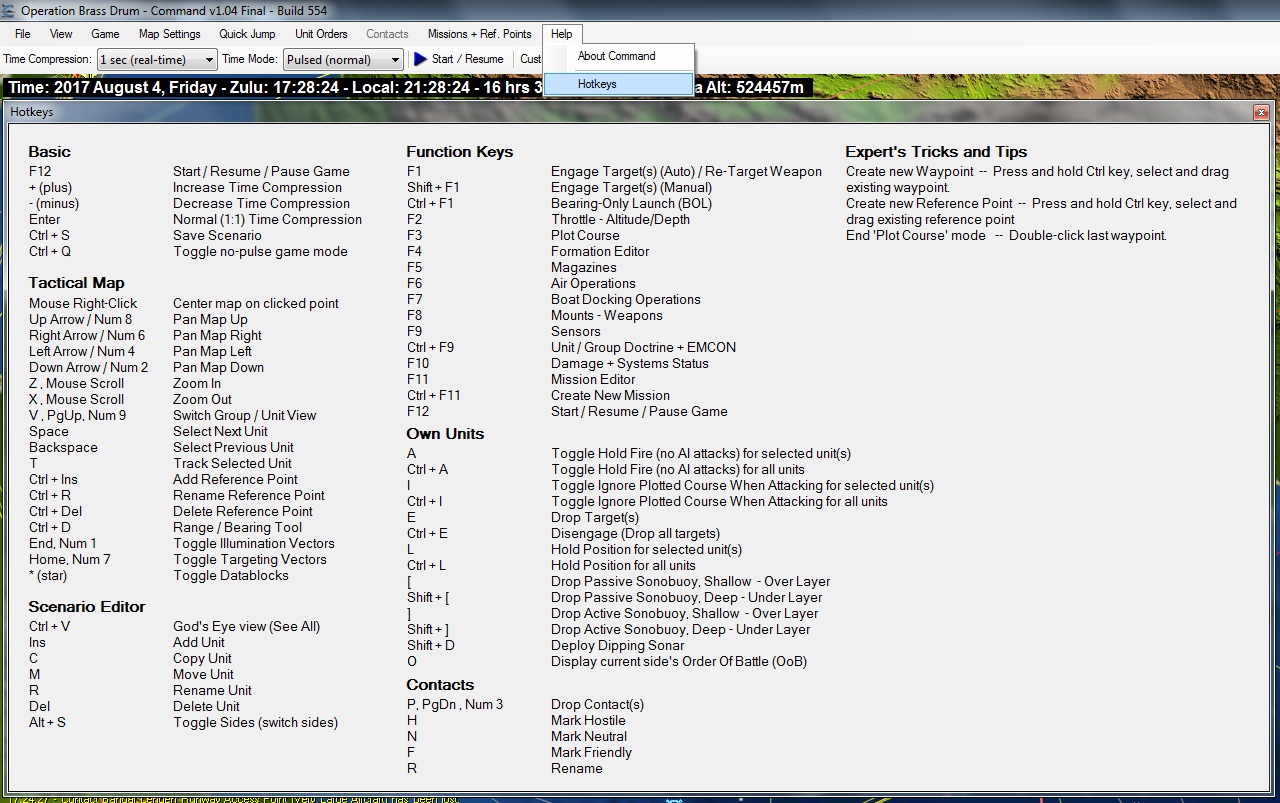This screenshot has height=803, width=1280.
Task: Click the 'Range / Bearing Tool' text
Action: [x=237, y=527]
